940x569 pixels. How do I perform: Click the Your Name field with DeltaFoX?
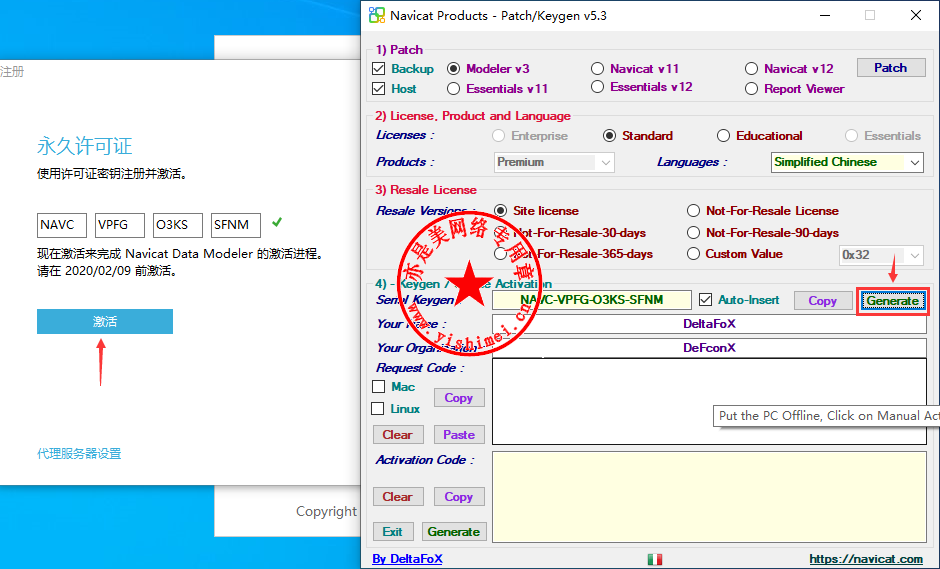(x=709, y=324)
